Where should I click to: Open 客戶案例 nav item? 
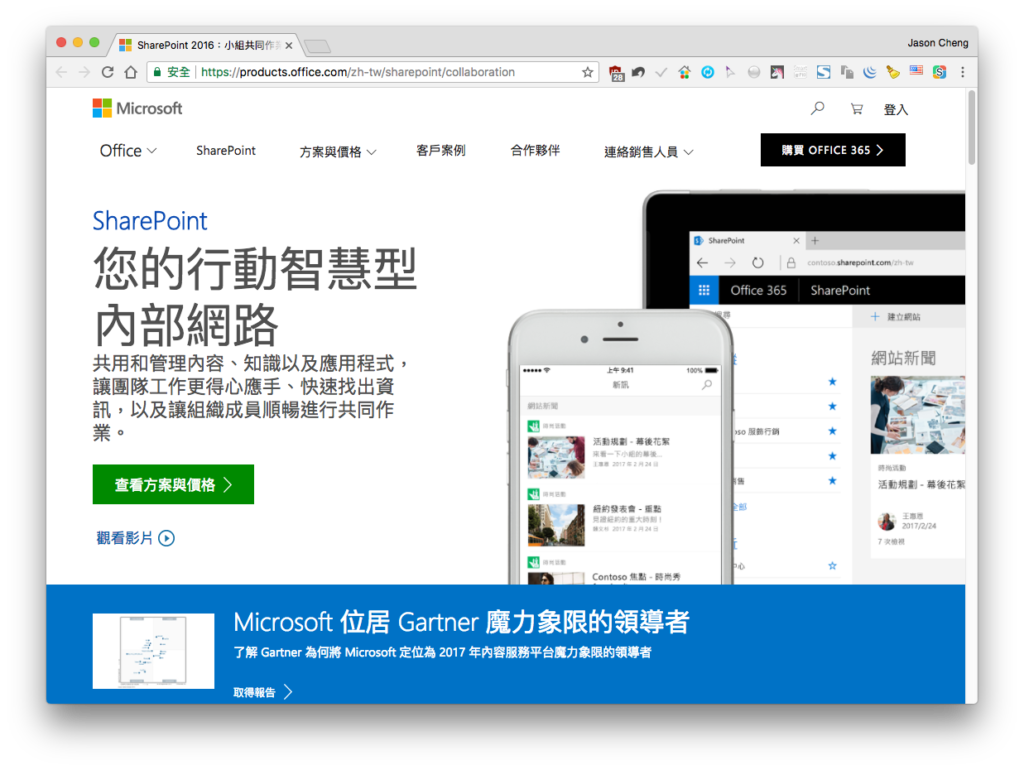[x=441, y=151]
